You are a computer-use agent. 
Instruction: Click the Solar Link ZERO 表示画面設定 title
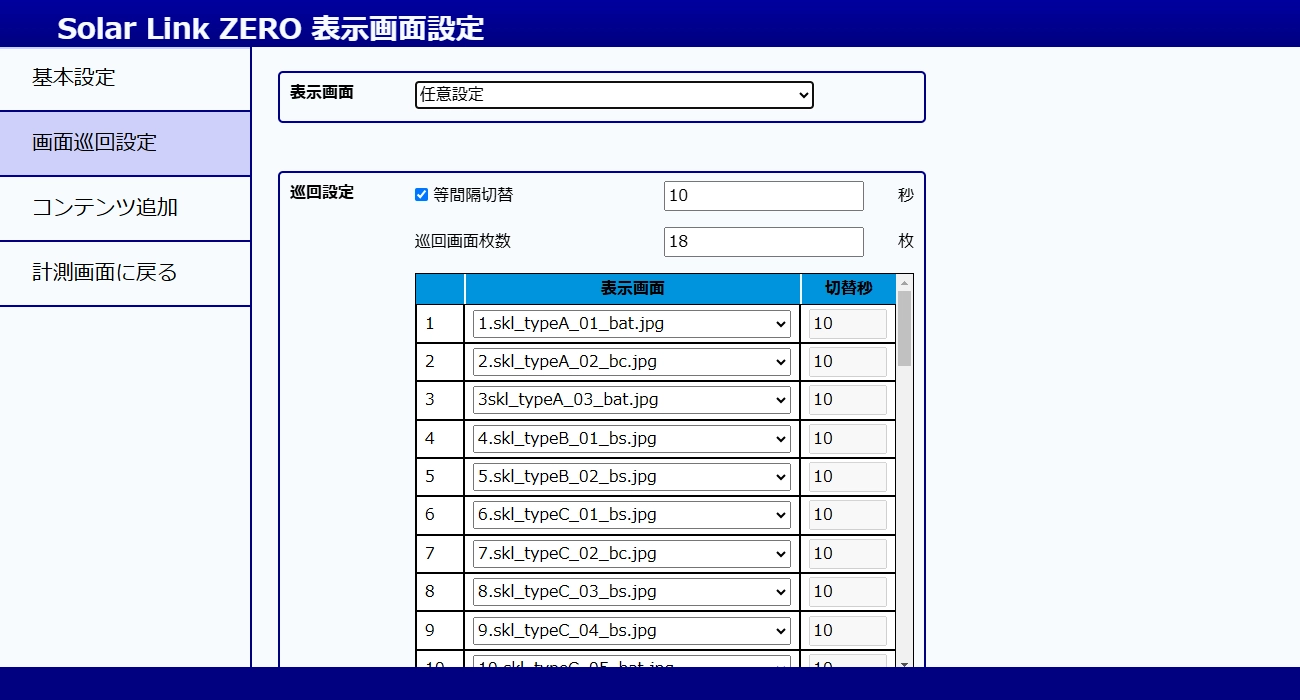[x=270, y=28]
